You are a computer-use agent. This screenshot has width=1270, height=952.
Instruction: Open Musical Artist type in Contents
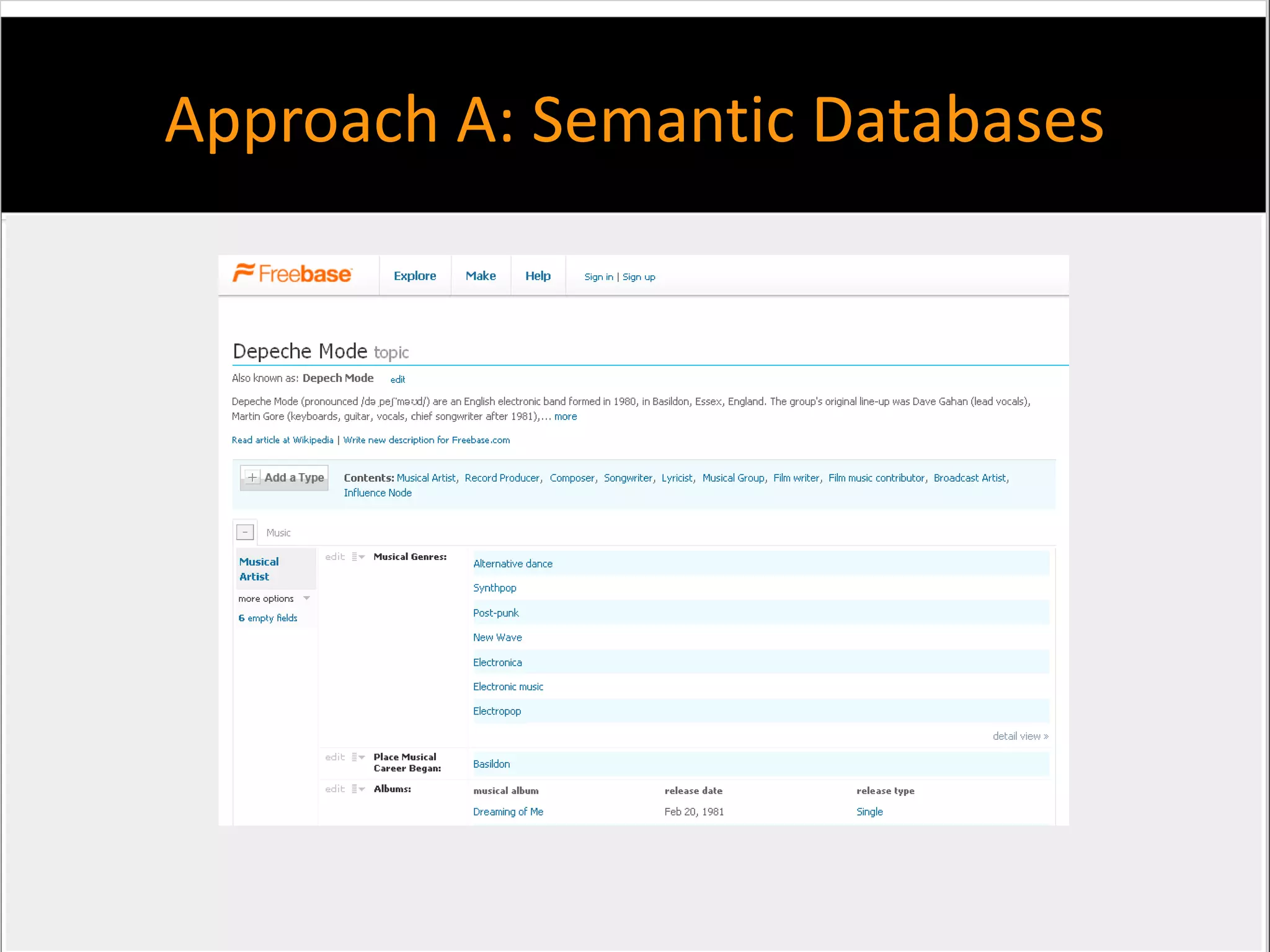pos(426,478)
